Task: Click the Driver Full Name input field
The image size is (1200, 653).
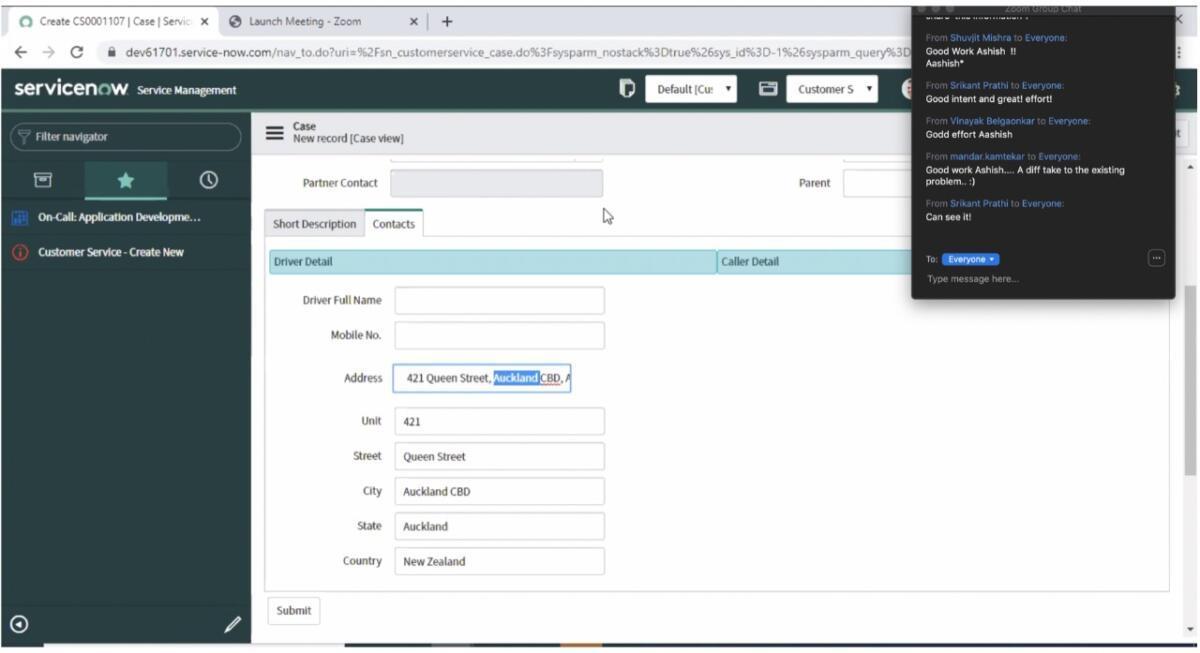Action: (499, 300)
